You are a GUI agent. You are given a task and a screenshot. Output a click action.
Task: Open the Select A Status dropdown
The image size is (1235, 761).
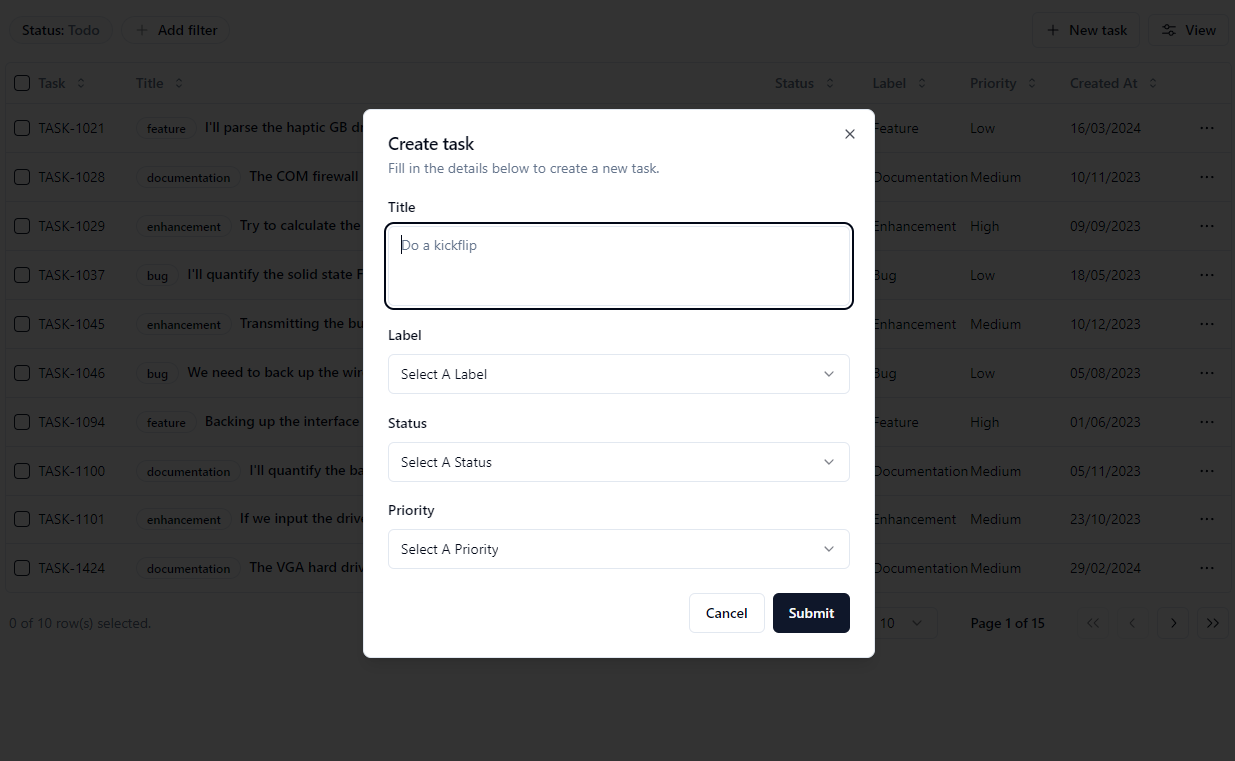[x=618, y=461]
